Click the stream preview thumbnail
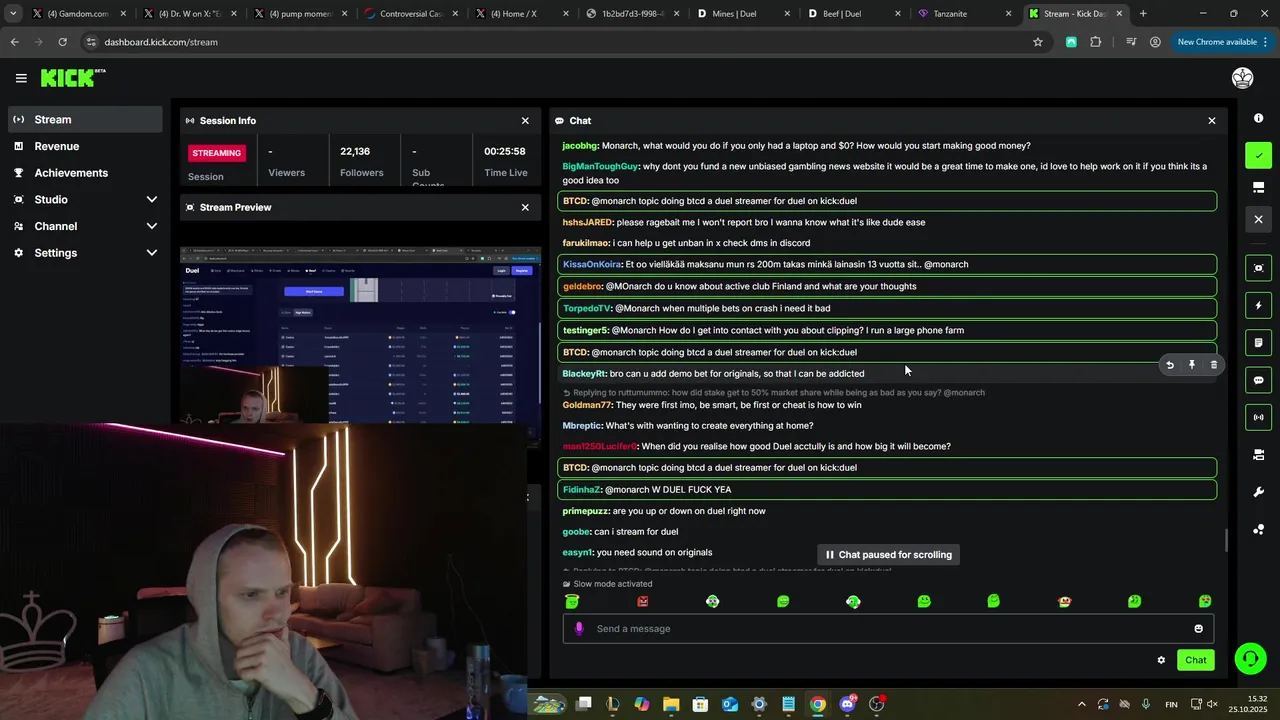Screen dimensions: 1280x720 pos(360,335)
